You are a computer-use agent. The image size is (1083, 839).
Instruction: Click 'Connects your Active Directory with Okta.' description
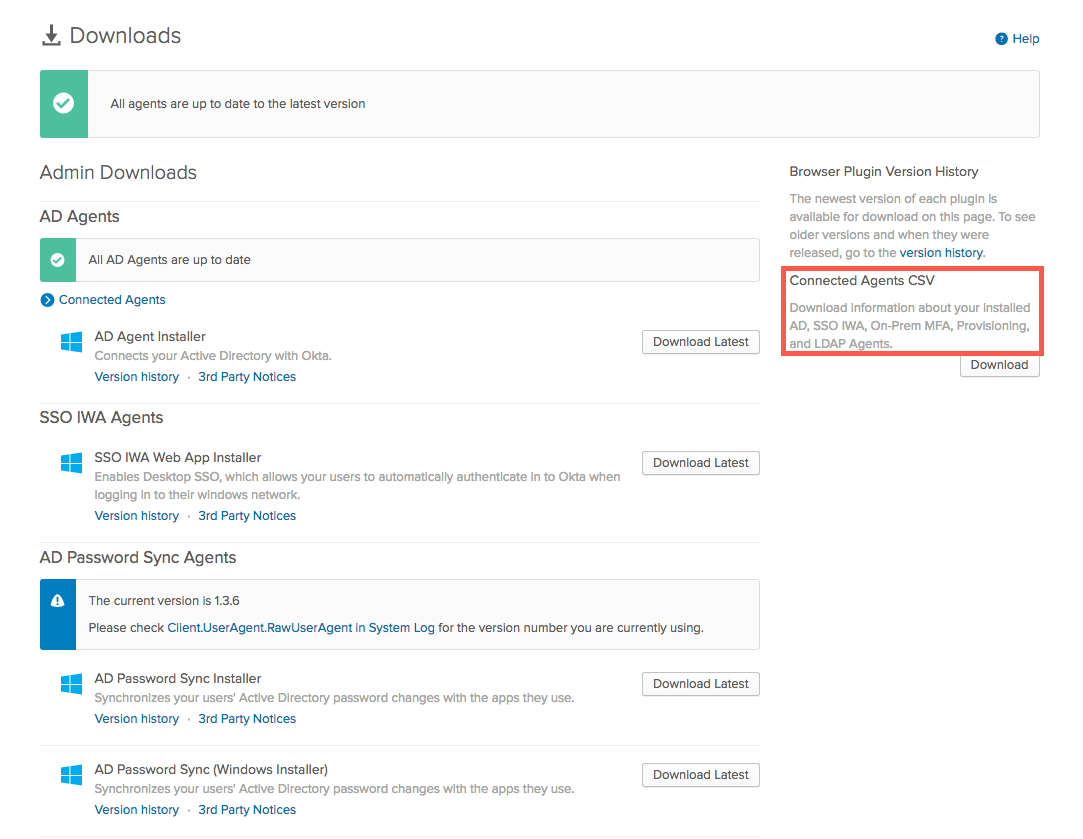coord(213,356)
